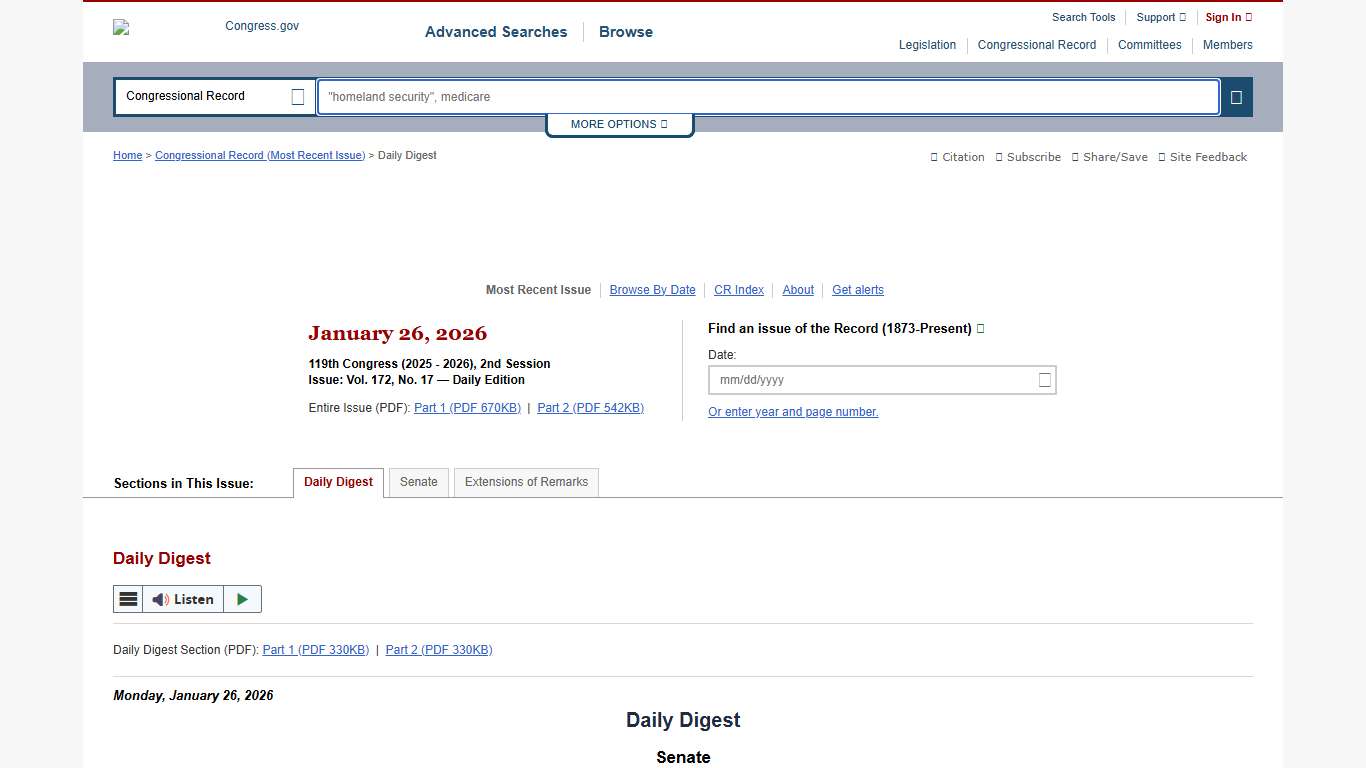Open the Browse By Date link
Image resolution: width=1366 pixels, height=768 pixels.
652,290
